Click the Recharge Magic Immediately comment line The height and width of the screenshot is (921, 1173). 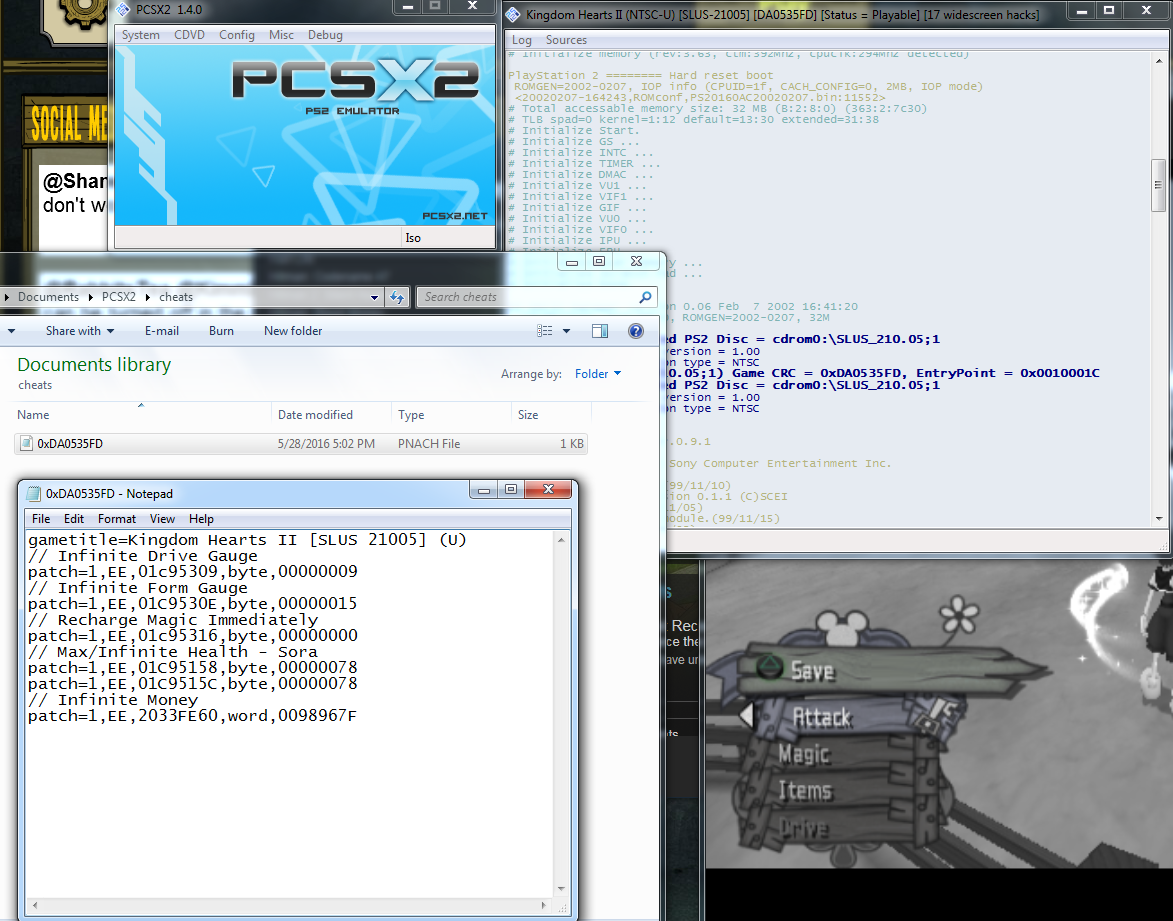(173, 620)
